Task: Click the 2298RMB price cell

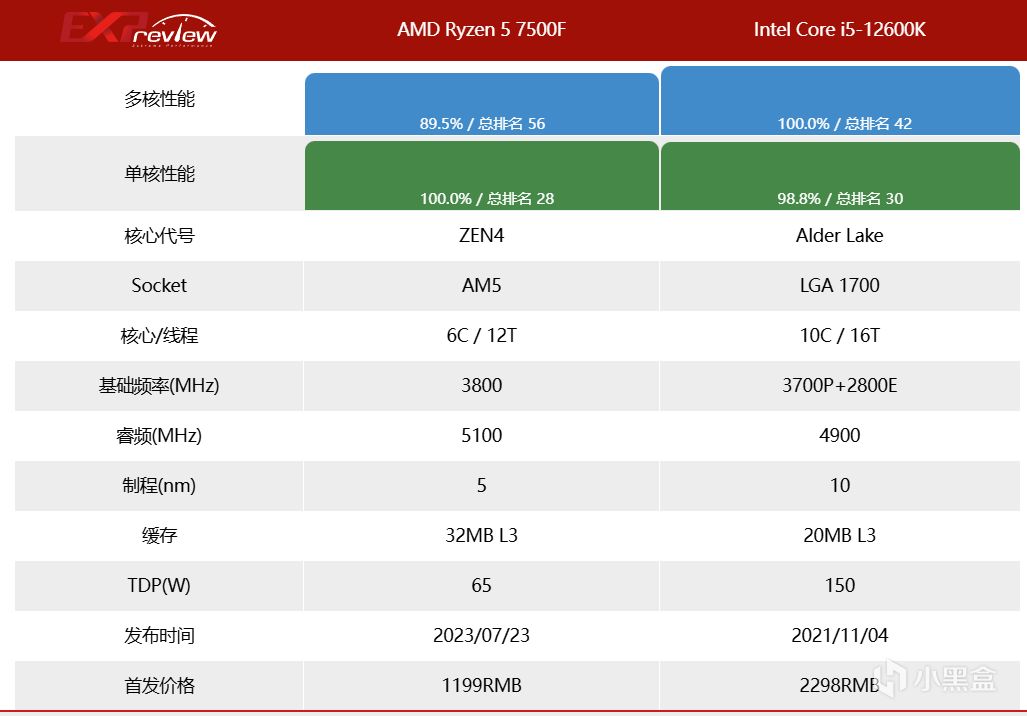Action: 840,685
